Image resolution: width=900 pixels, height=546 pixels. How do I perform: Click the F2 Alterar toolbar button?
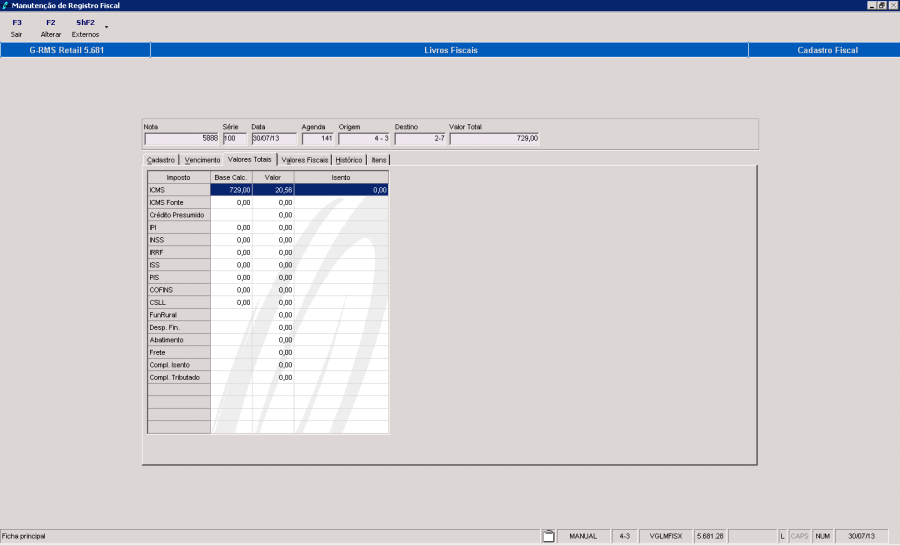tap(51, 28)
